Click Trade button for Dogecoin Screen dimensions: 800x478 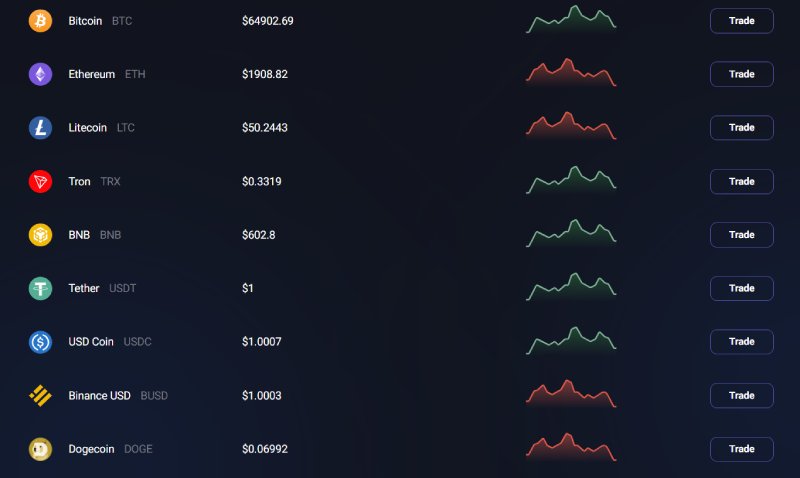coord(741,449)
